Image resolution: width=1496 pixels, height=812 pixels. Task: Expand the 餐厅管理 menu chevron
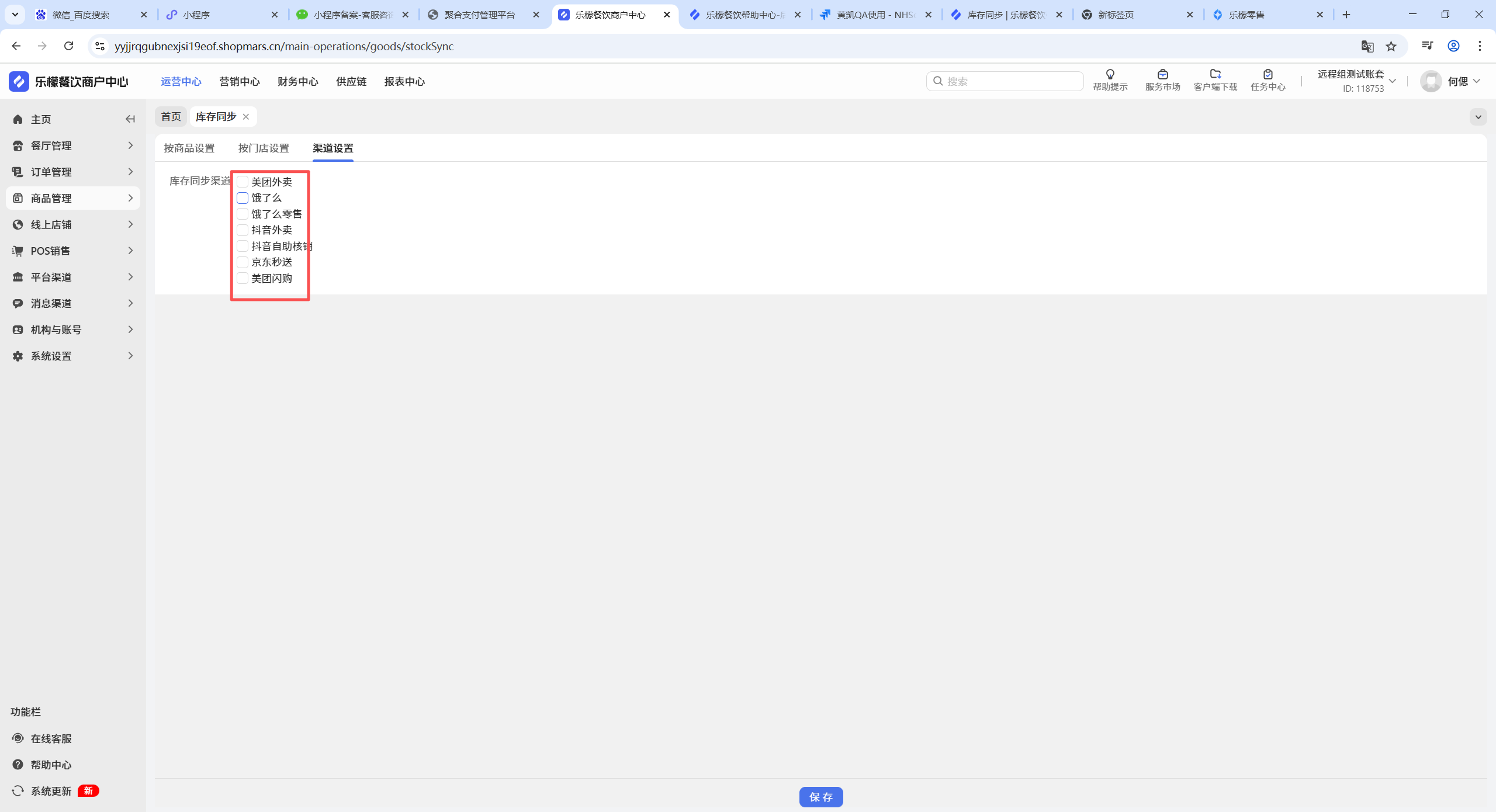point(130,145)
